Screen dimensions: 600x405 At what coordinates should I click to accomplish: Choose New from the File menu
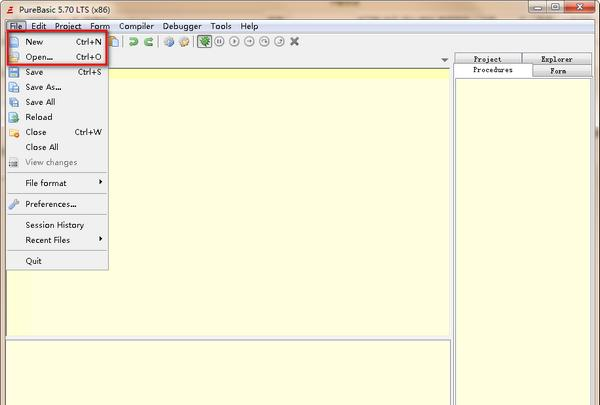click(57, 42)
